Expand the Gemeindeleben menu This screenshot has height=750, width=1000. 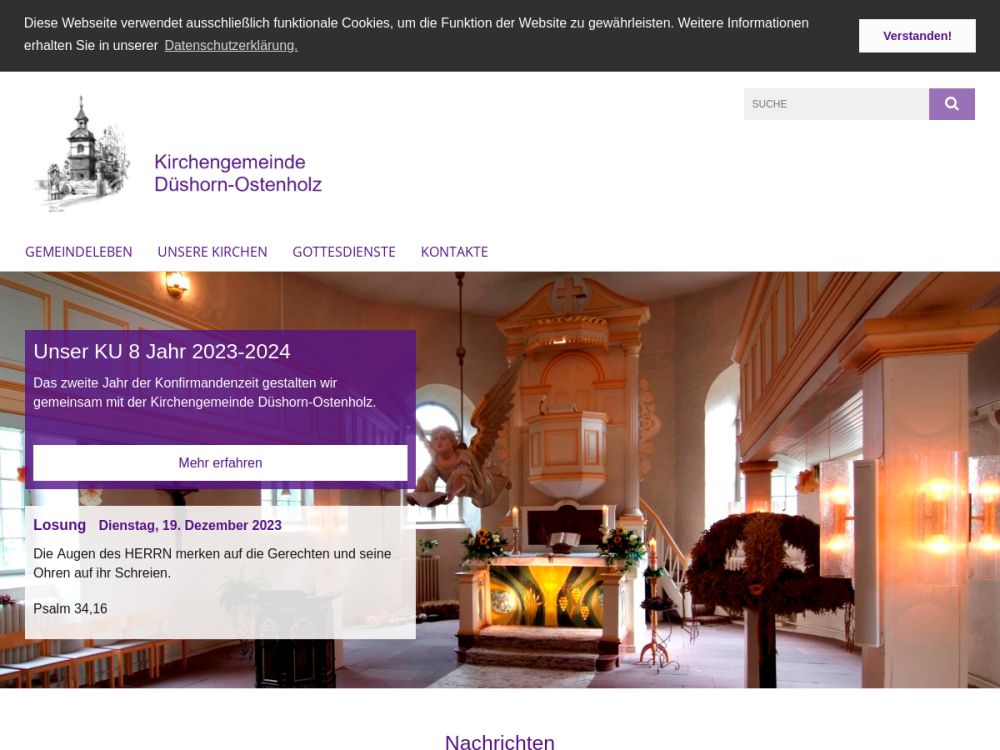[x=79, y=252]
